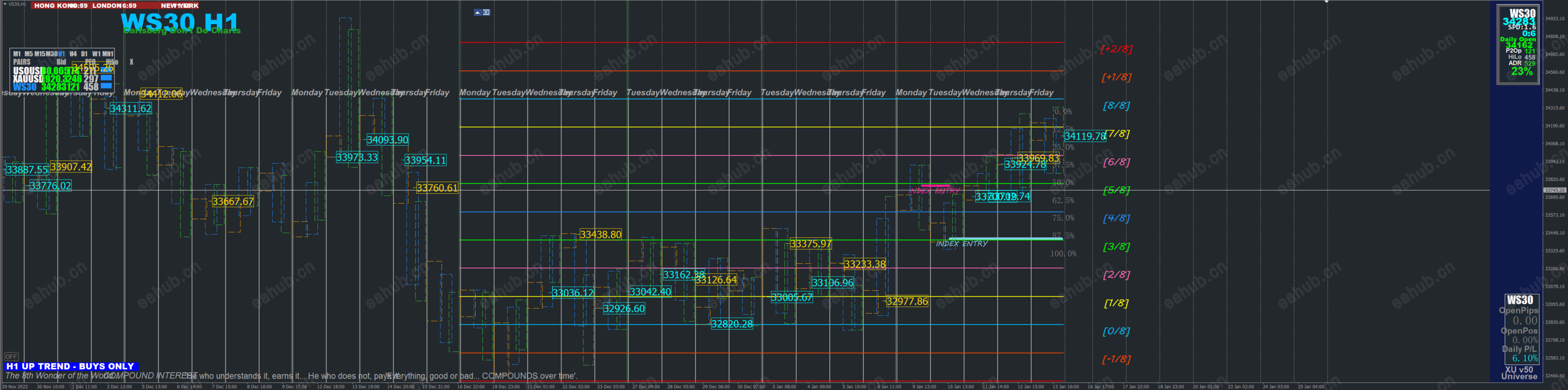Click the [8/8] Murrey level label
This screenshot has width=1568, height=390.
[x=1116, y=106]
